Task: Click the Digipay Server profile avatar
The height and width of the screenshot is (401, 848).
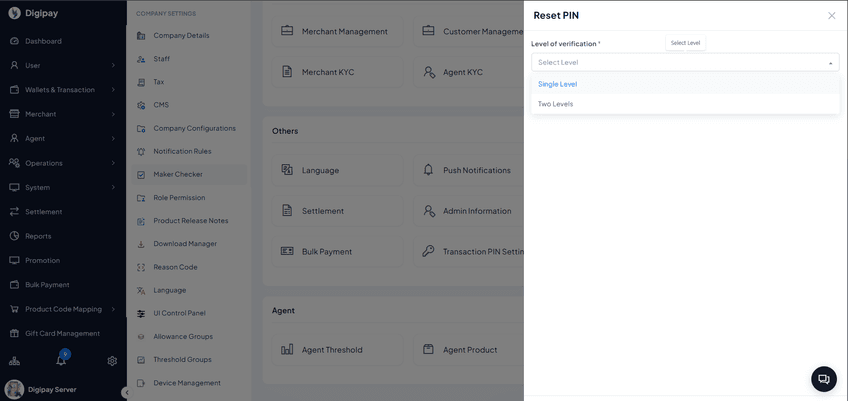Action: click(x=15, y=389)
